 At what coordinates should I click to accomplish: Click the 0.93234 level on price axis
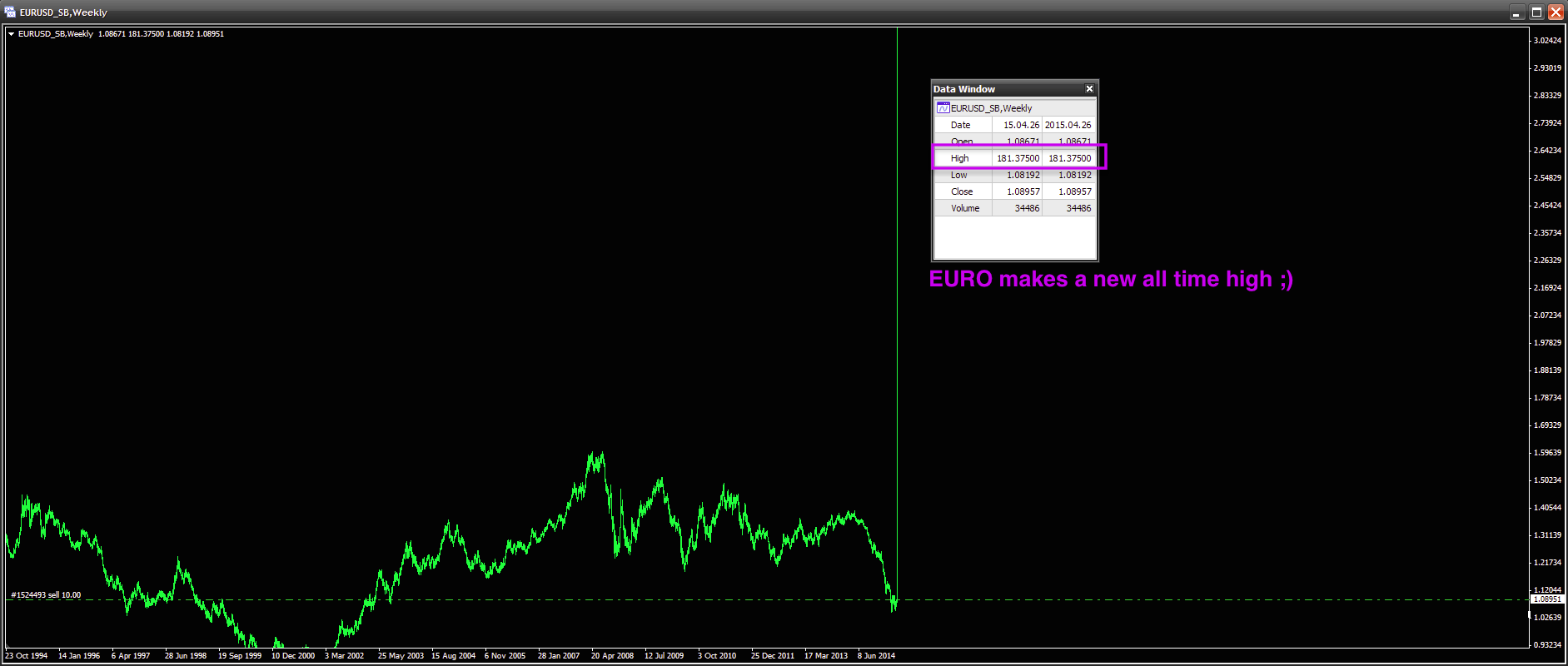(1547, 645)
